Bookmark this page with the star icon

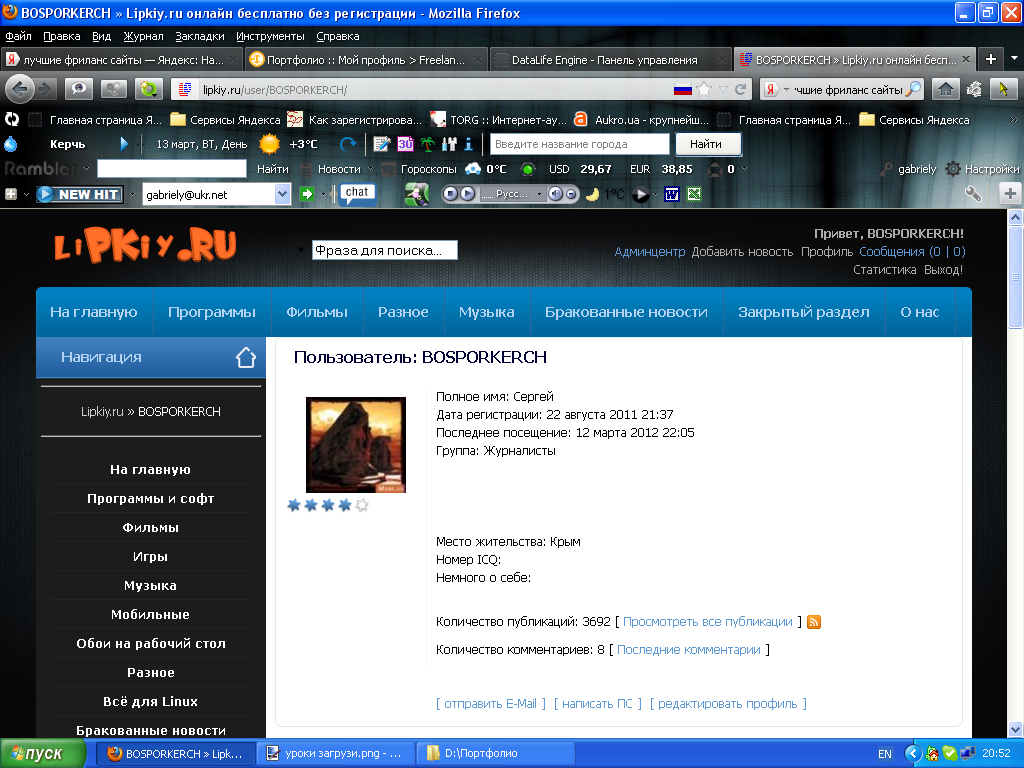tap(704, 89)
